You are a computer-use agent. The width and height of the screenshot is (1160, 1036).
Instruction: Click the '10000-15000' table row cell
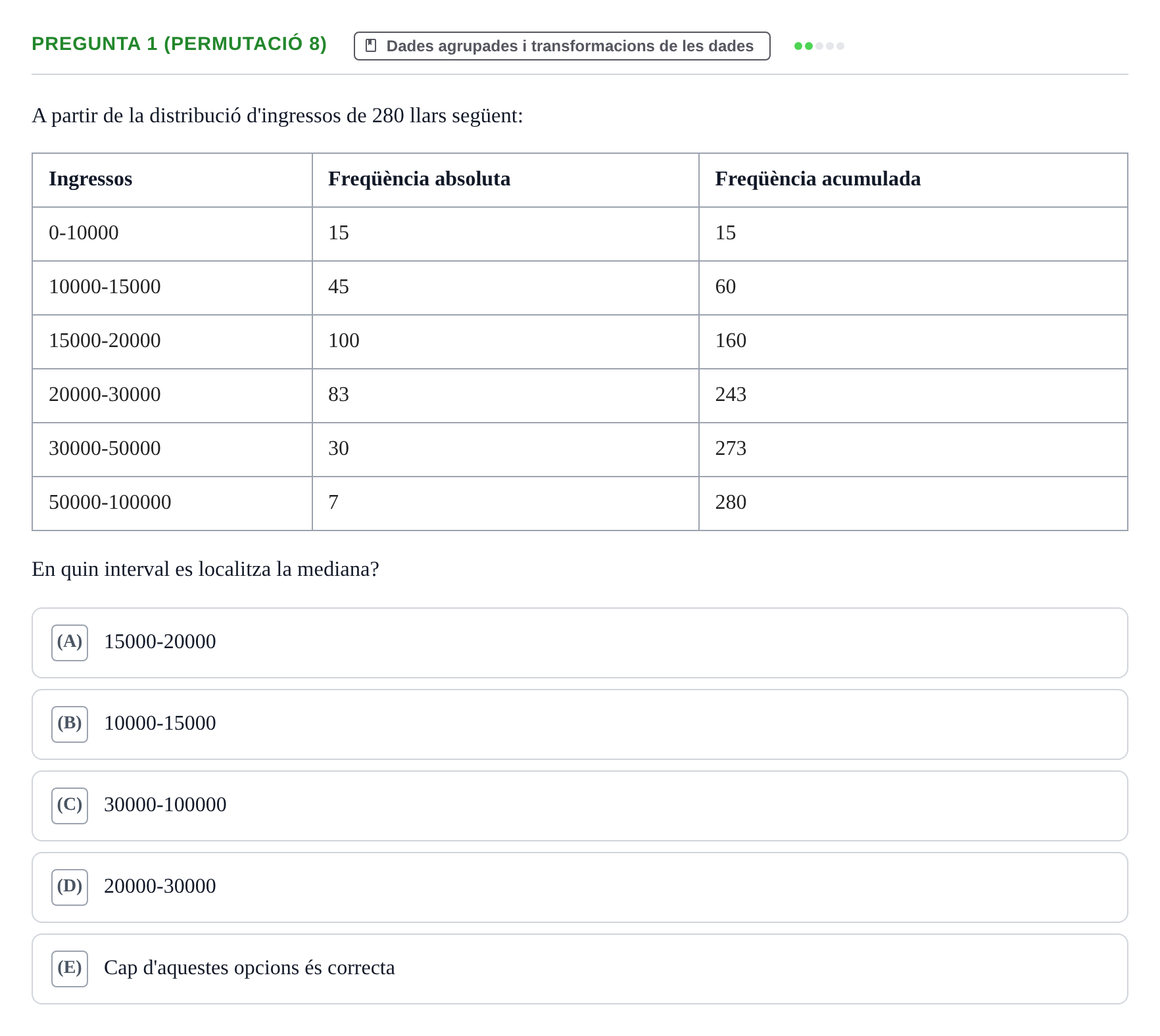click(172, 288)
